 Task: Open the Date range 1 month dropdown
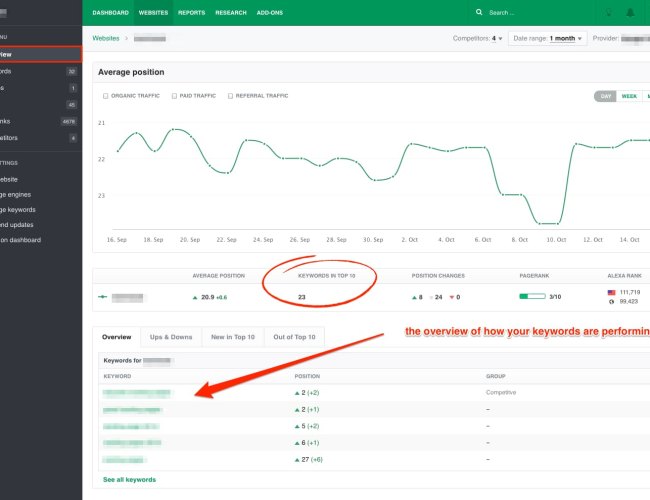[x=547, y=38]
